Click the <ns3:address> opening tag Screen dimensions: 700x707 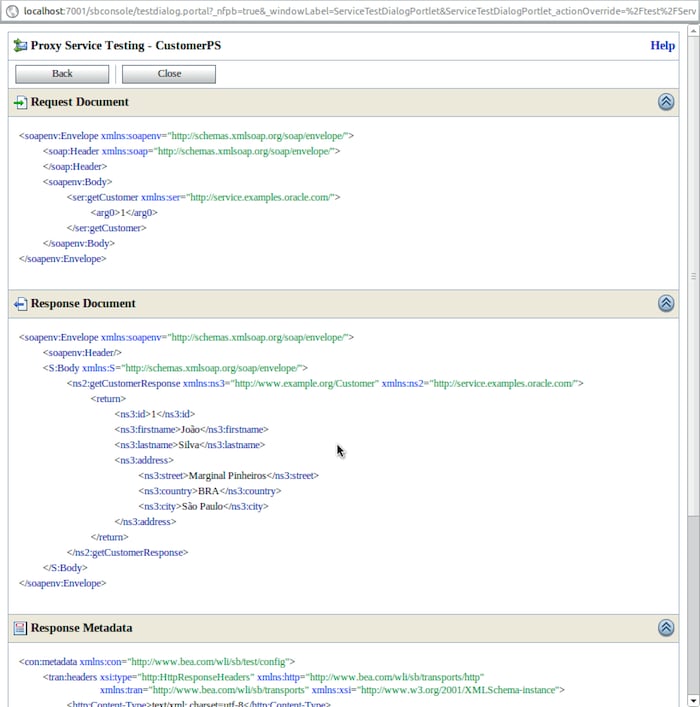point(144,460)
